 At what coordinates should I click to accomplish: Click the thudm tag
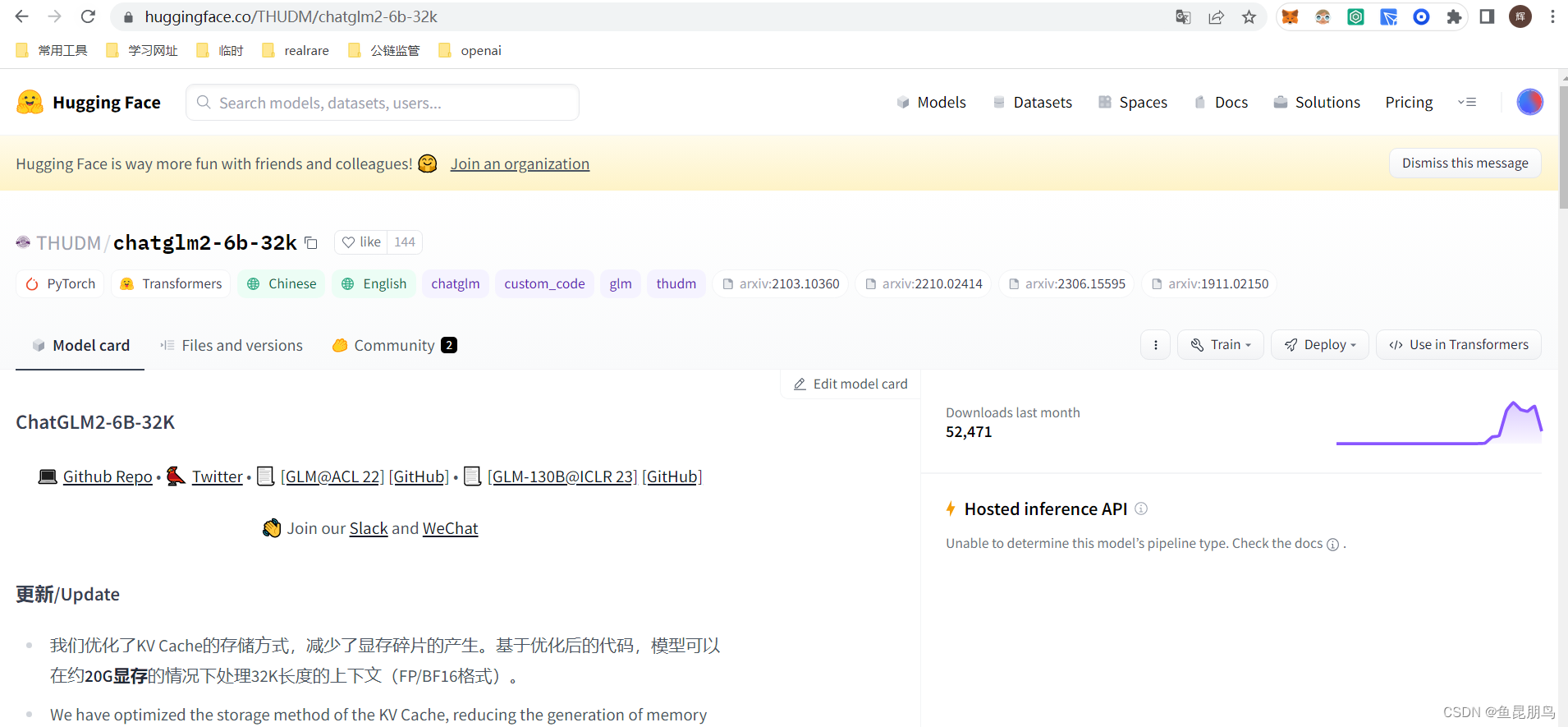click(676, 283)
